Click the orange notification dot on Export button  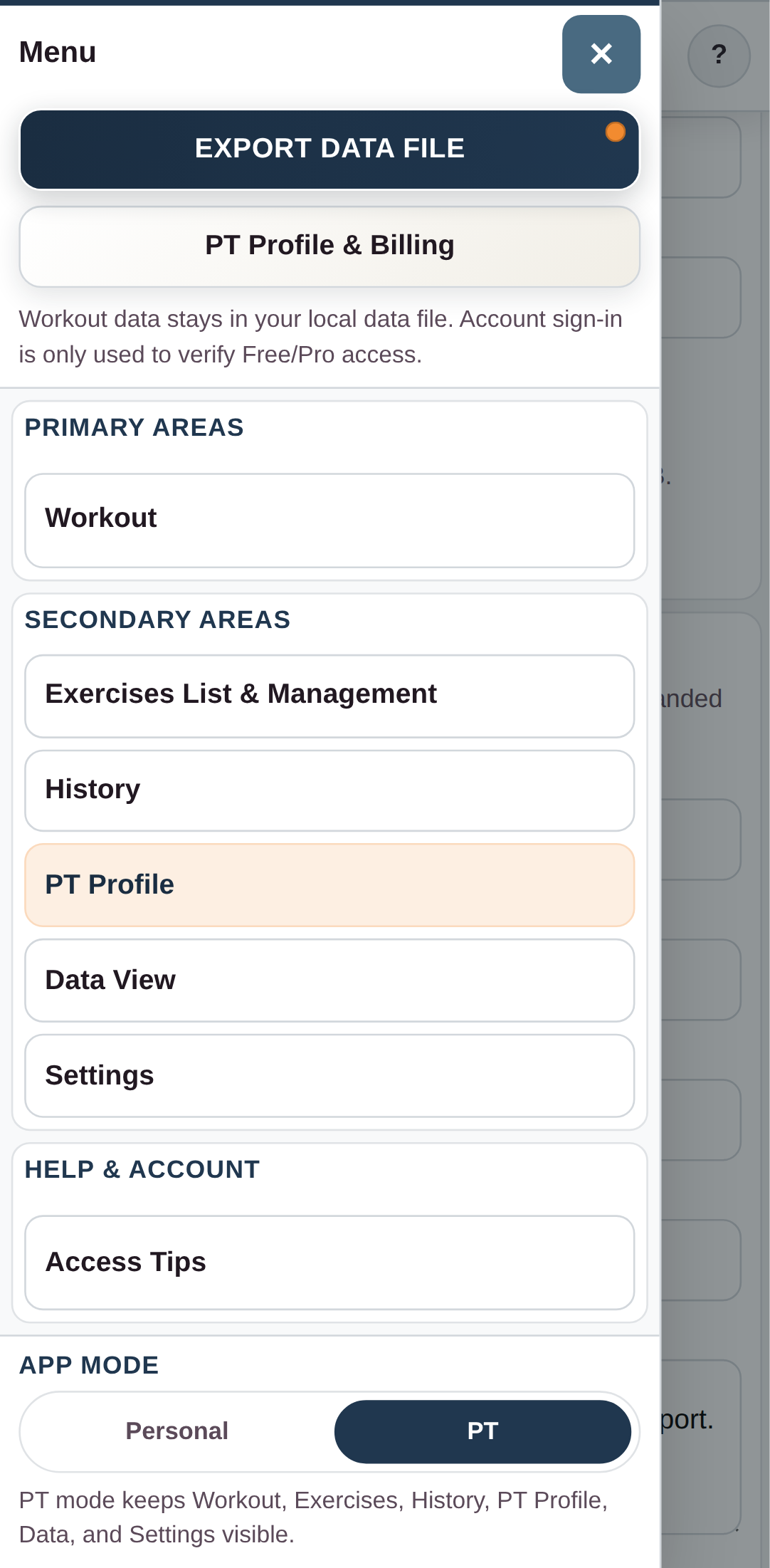(615, 131)
